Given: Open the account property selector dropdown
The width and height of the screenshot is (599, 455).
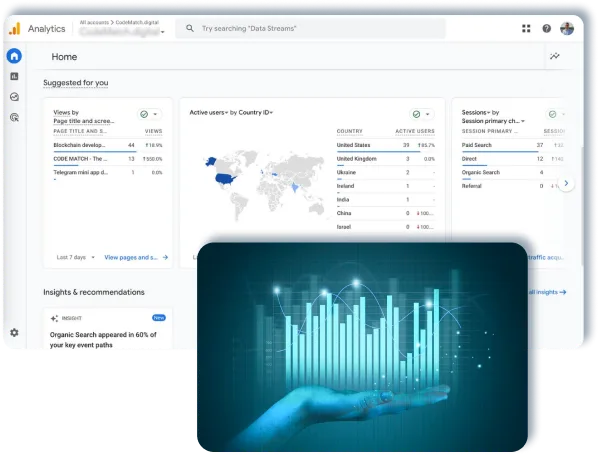Looking at the screenshot, I should tap(122, 31).
